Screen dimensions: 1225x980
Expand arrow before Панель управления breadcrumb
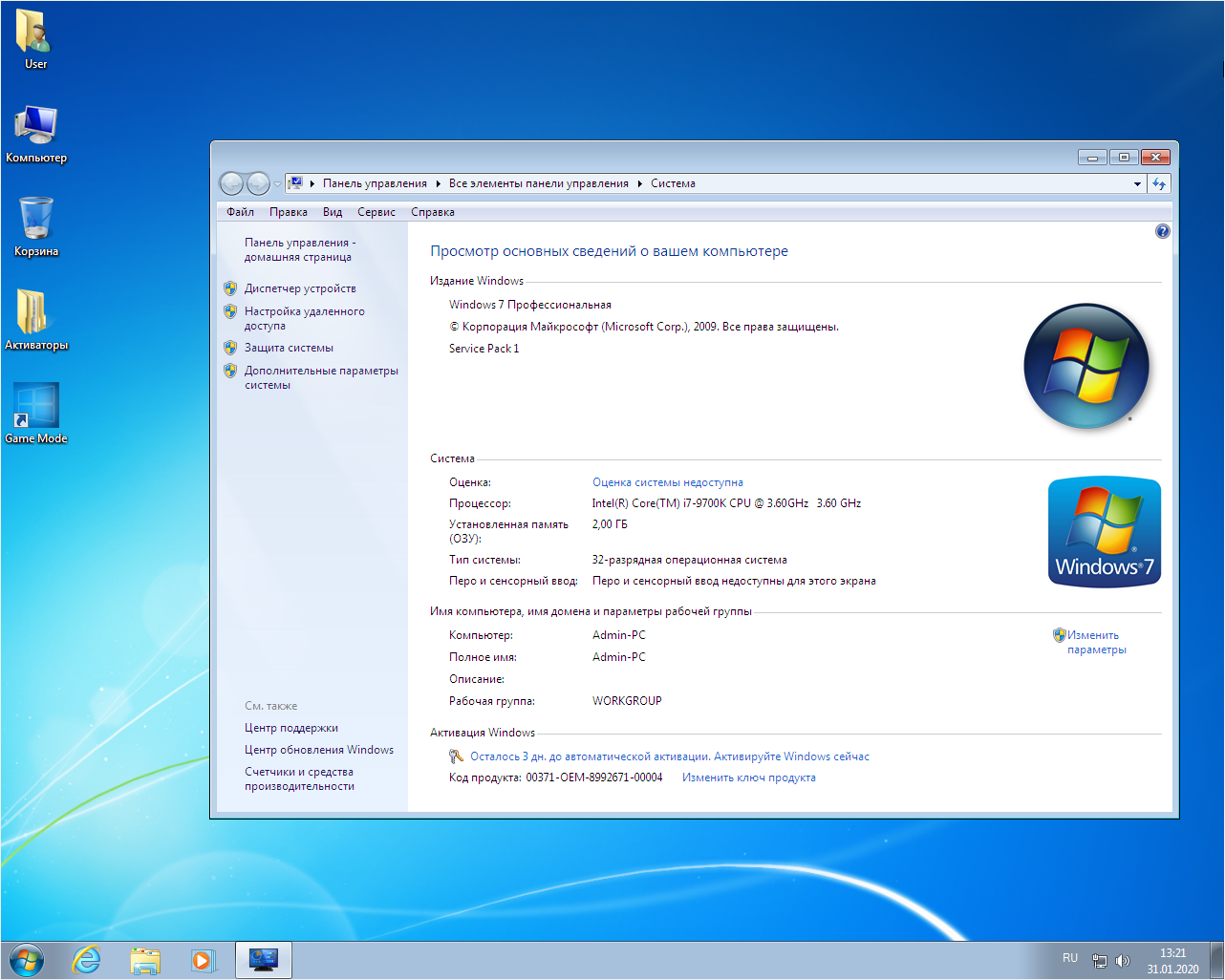point(312,183)
